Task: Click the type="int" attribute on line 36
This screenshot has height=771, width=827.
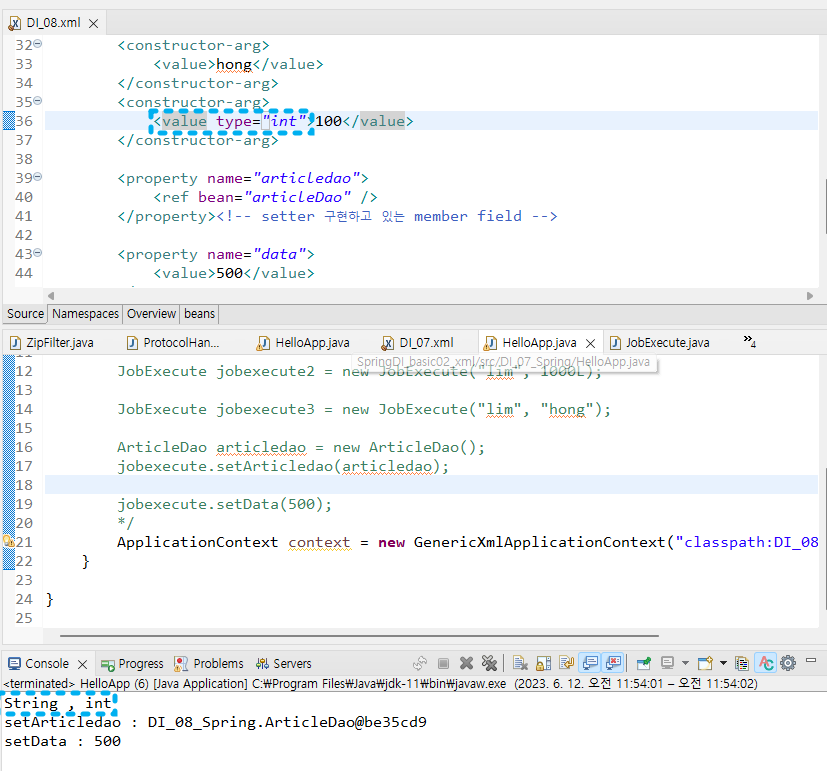Action: click(261, 121)
